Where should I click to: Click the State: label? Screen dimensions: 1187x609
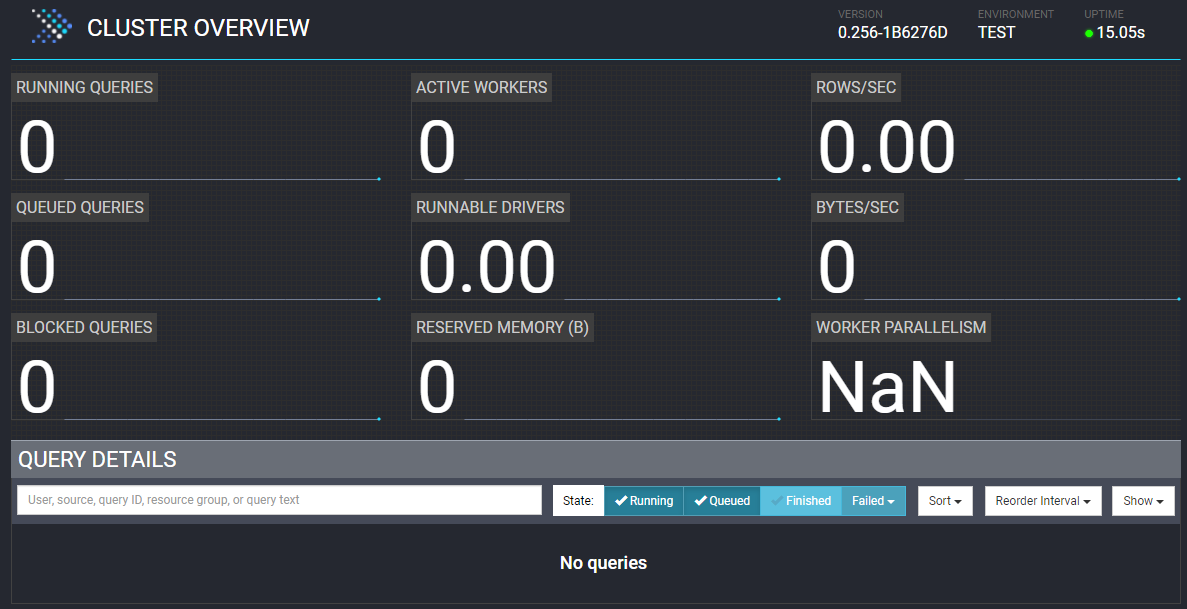pos(578,501)
